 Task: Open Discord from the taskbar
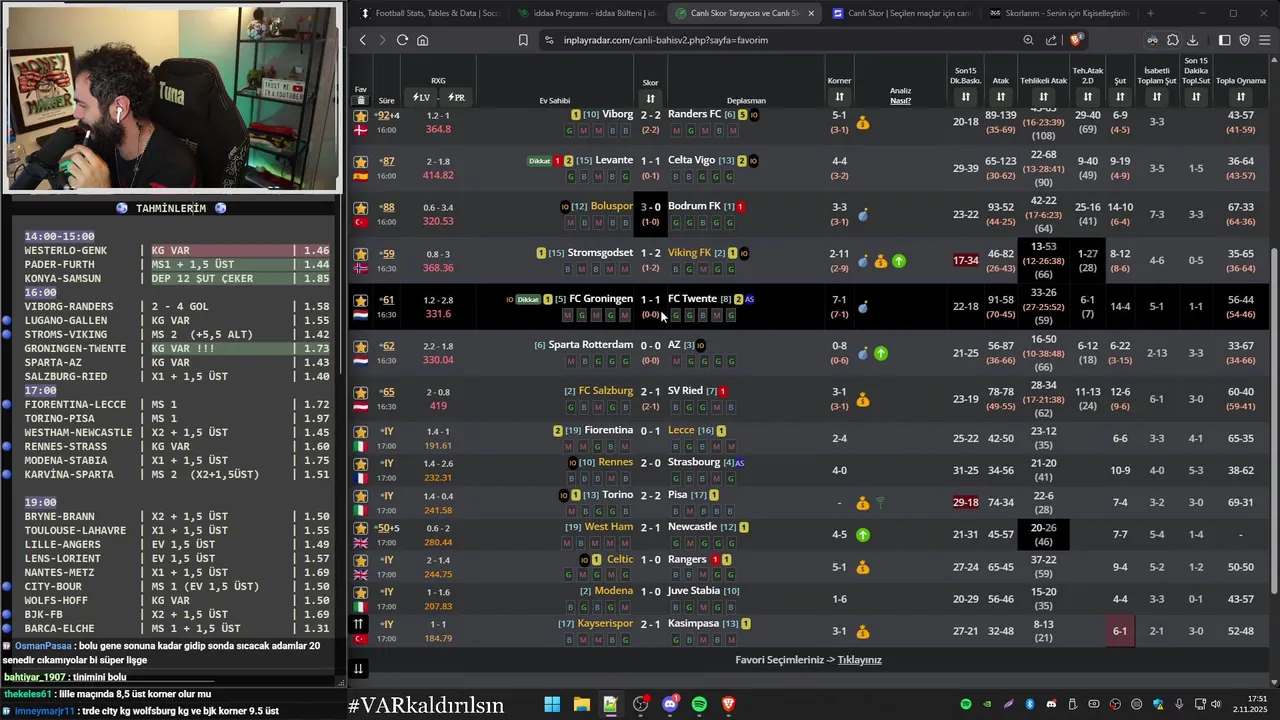pos(670,704)
